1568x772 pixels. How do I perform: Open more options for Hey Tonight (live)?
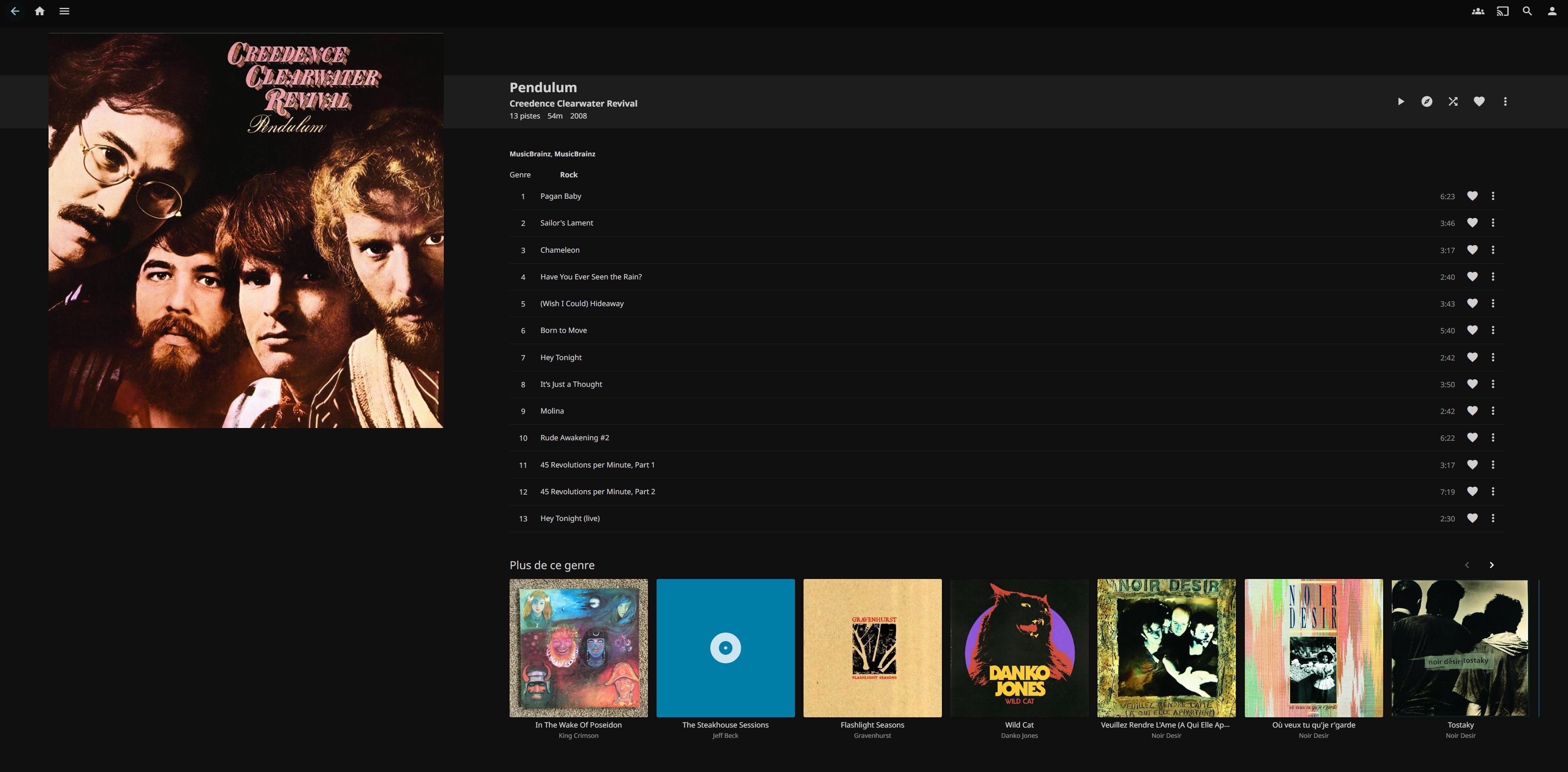pos(1493,519)
